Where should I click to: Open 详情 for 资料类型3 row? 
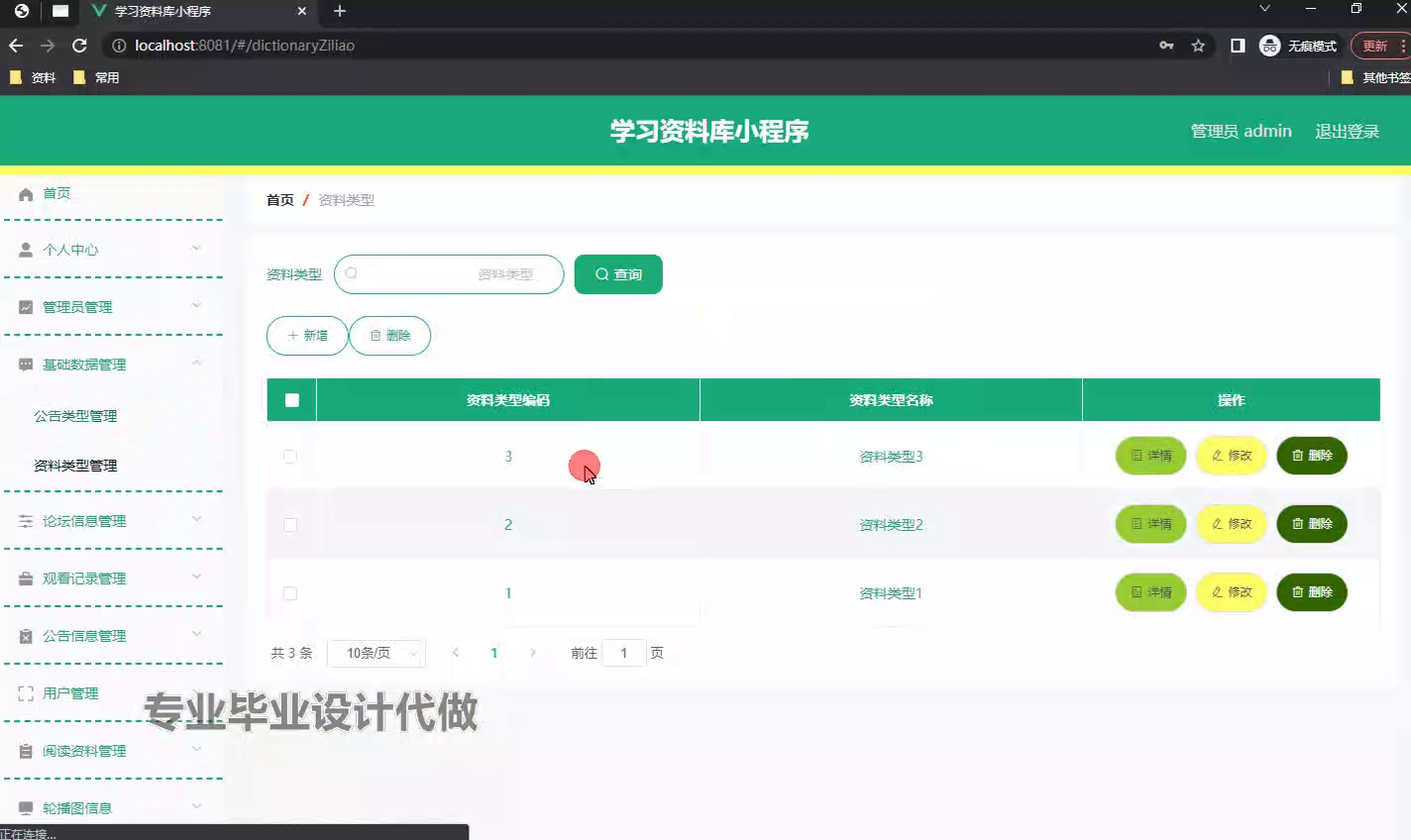(x=1150, y=456)
